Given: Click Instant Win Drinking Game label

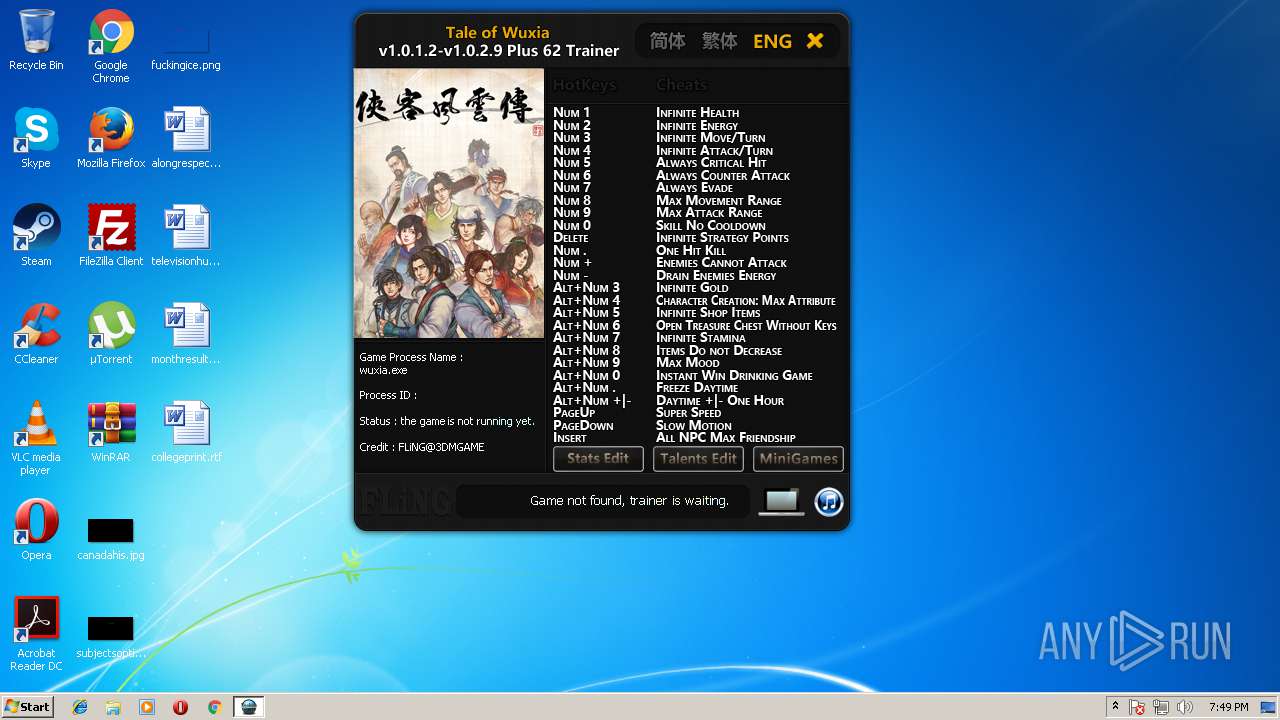Looking at the screenshot, I should pos(734,376).
